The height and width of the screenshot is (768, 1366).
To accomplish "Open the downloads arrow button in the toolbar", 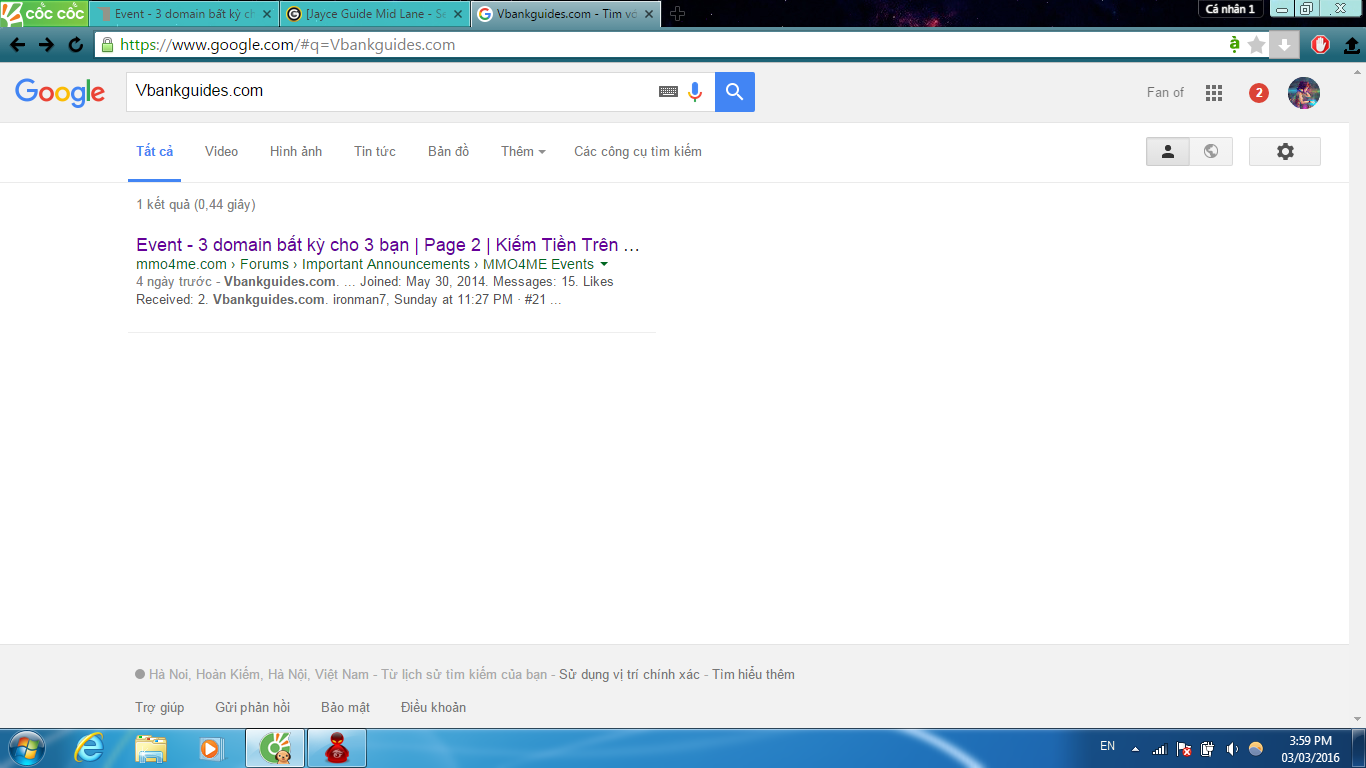I will [x=1284, y=45].
